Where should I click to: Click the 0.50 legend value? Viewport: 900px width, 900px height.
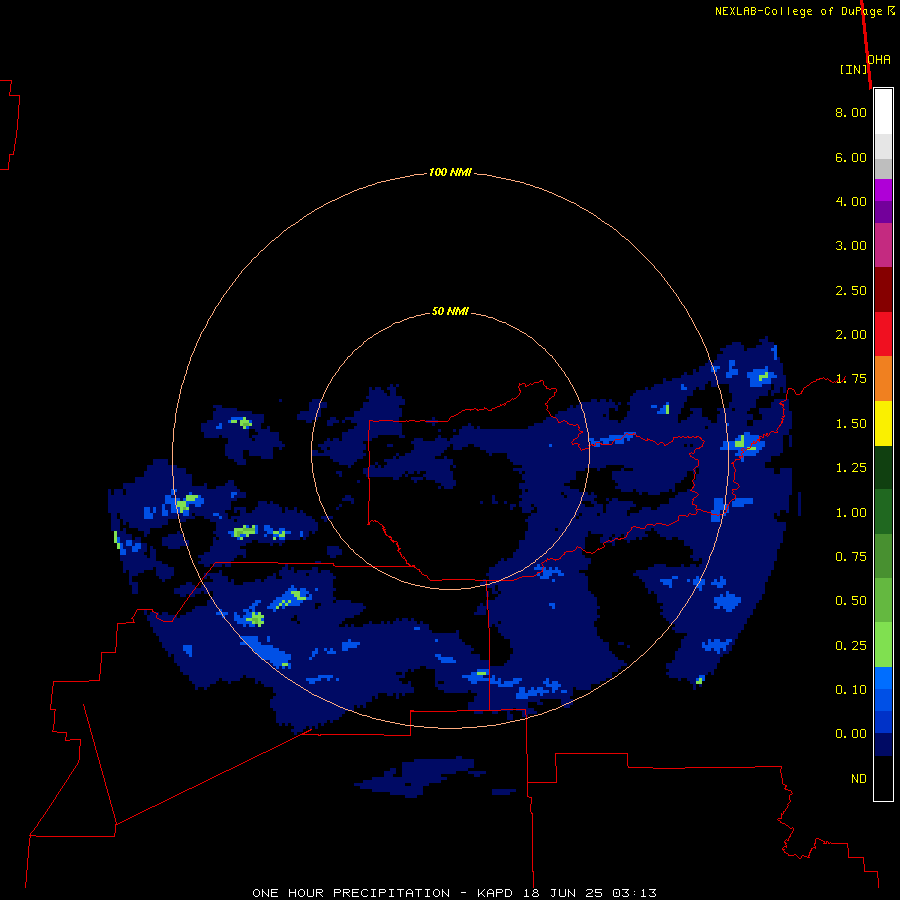(851, 601)
